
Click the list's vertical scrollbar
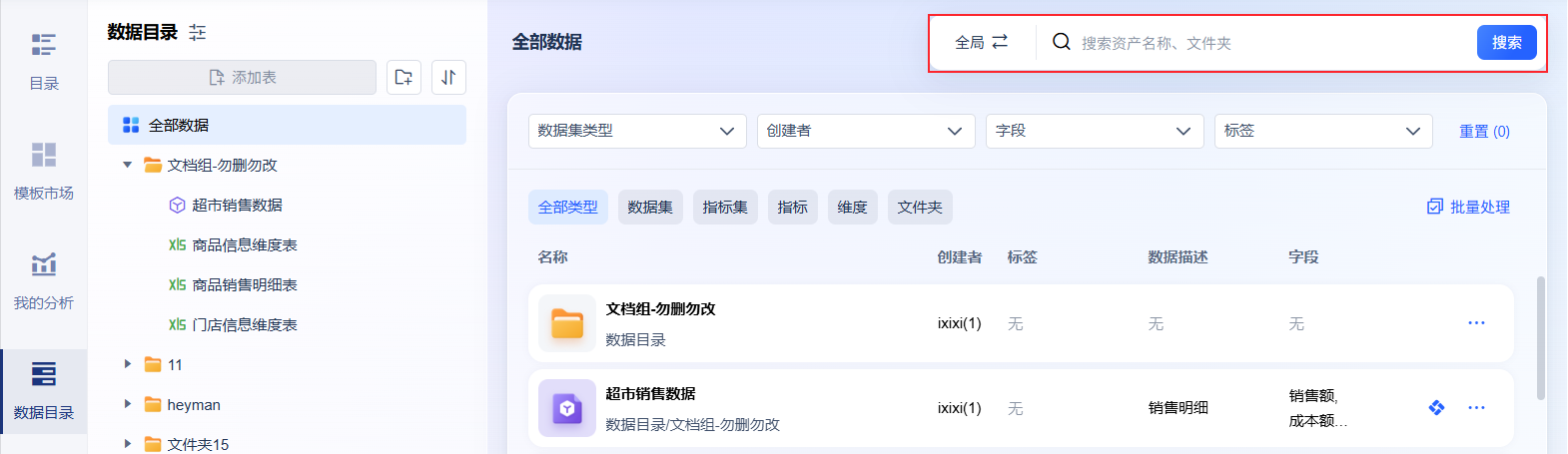tap(1541, 338)
